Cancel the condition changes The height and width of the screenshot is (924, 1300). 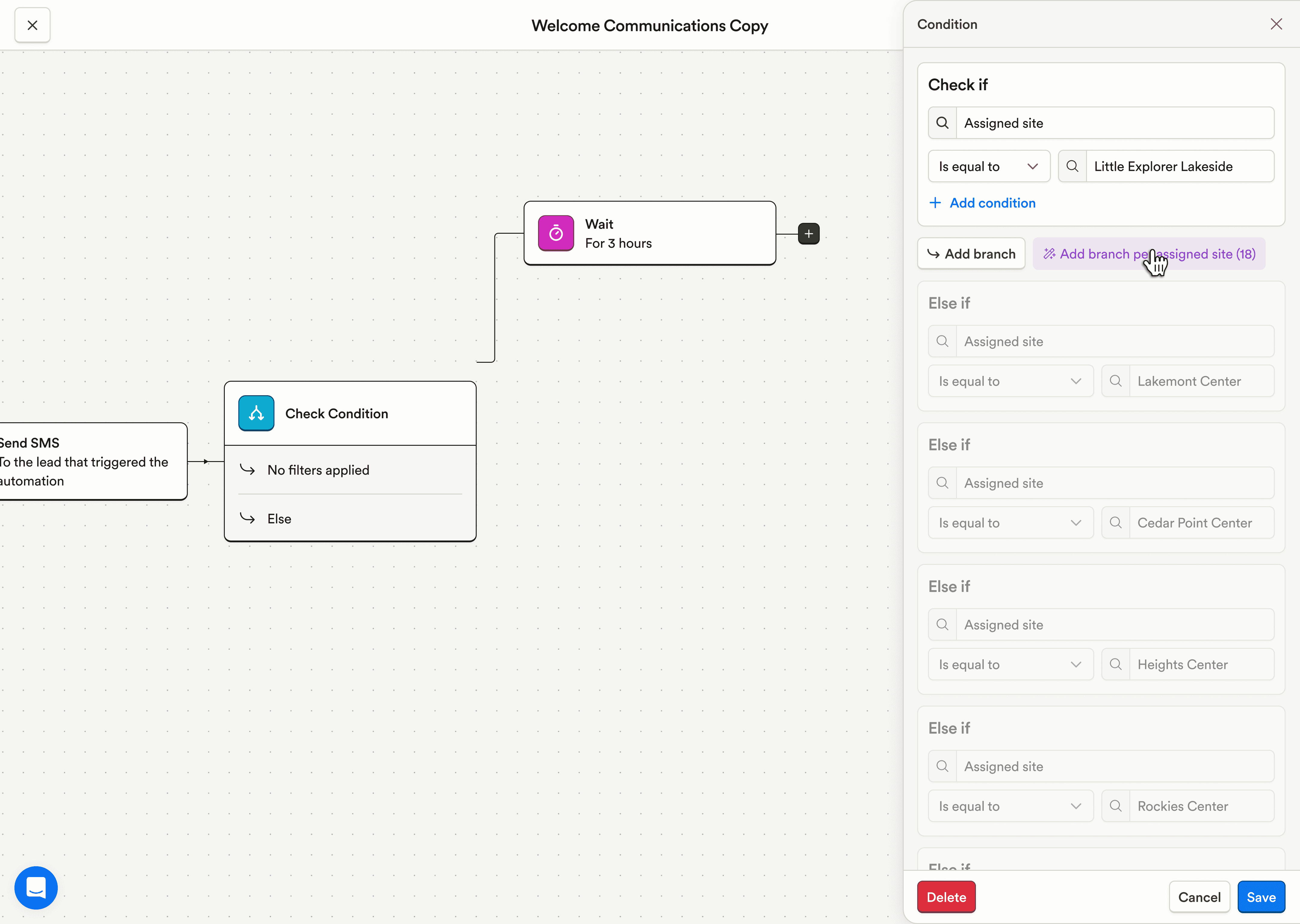[x=1199, y=897]
